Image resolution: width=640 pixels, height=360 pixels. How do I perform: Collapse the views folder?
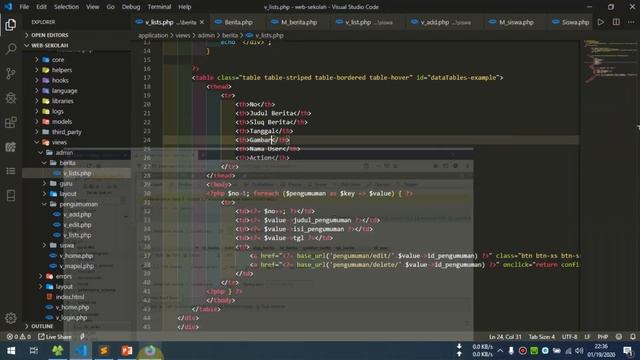(x=59, y=142)
